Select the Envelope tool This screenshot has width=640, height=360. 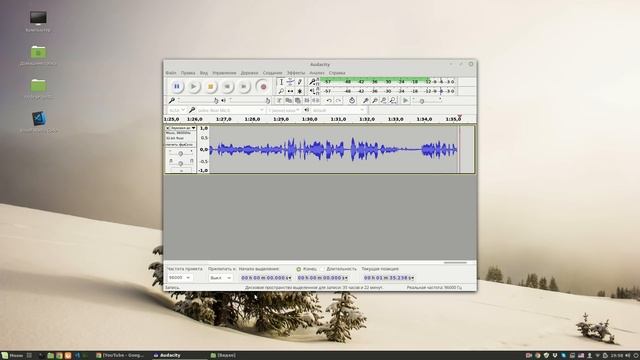point(290,82)
